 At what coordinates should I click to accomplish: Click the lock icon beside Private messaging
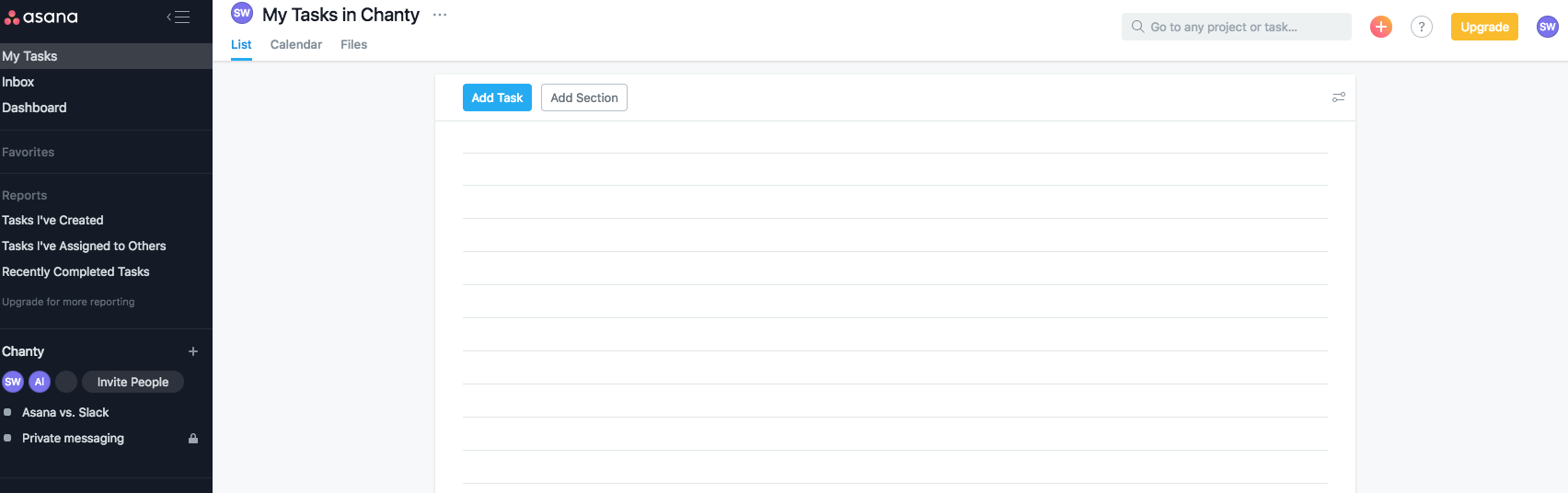pyautogui.click(x=193, y=438)
